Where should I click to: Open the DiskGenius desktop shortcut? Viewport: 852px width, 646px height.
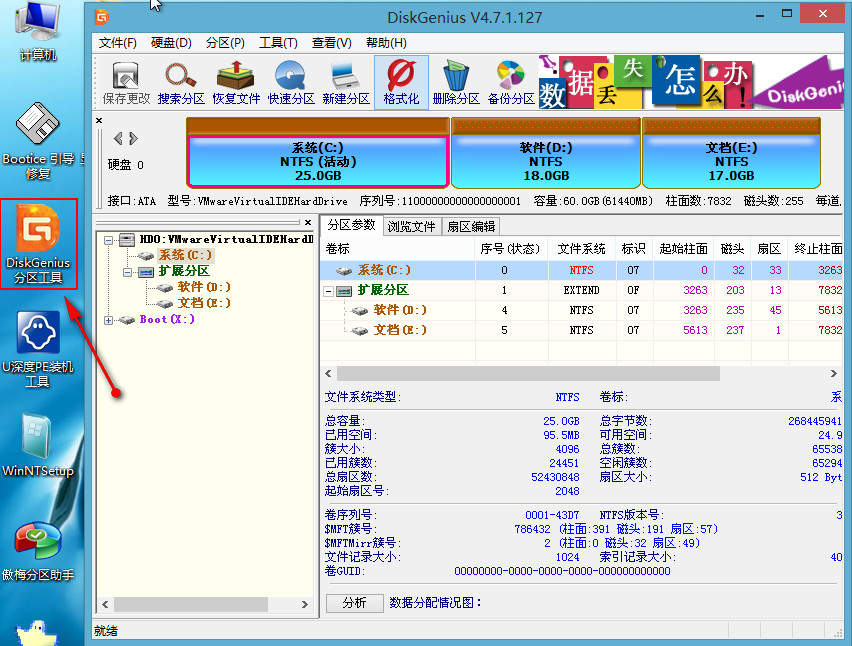point(38,244)
